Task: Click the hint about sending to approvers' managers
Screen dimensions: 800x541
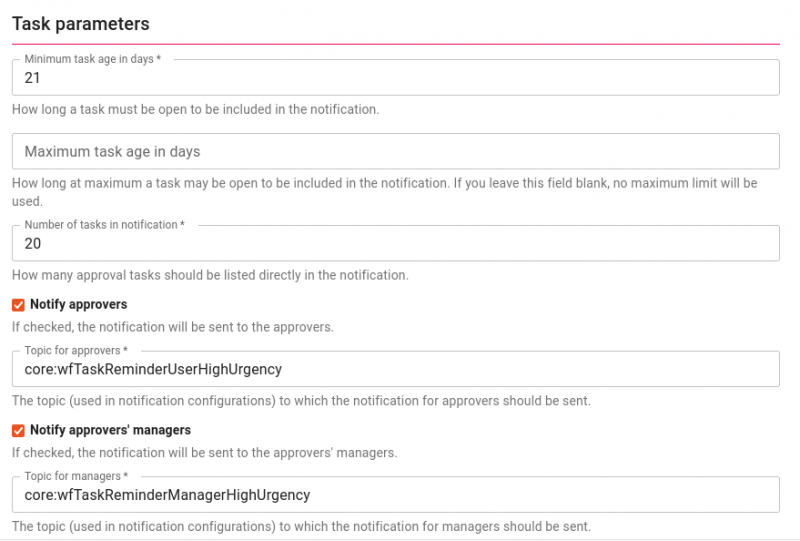Action: 204,452
